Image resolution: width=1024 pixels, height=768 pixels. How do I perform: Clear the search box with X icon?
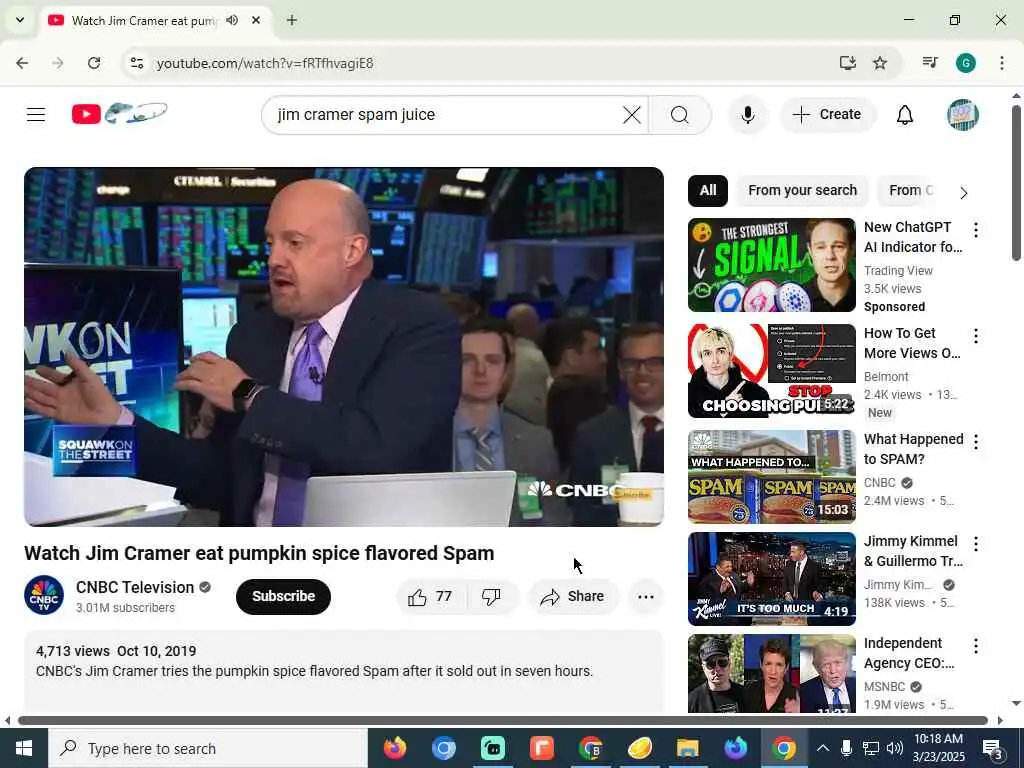pyautogui.click(x=632, y=115)
